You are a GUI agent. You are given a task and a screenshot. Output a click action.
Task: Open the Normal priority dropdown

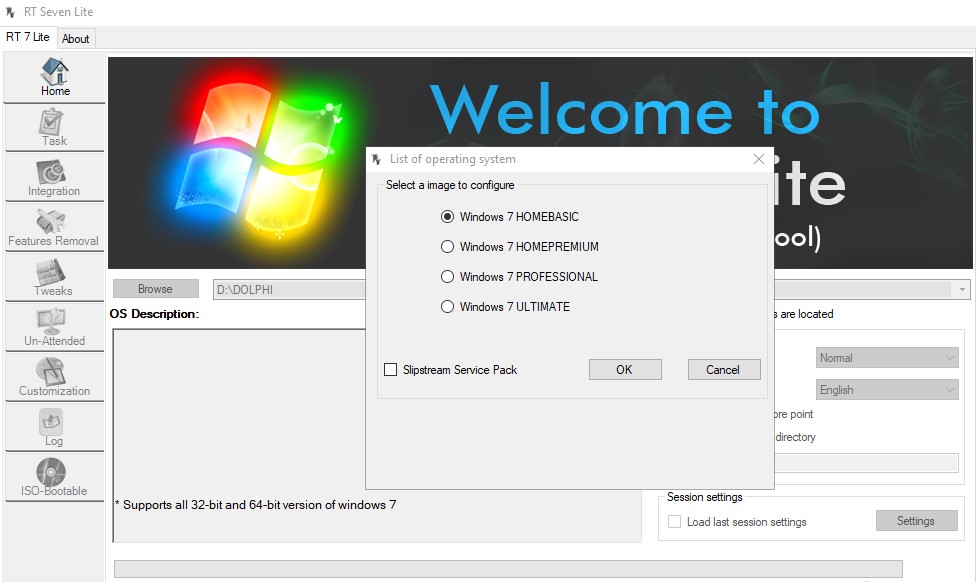click(x=887, y=358)
